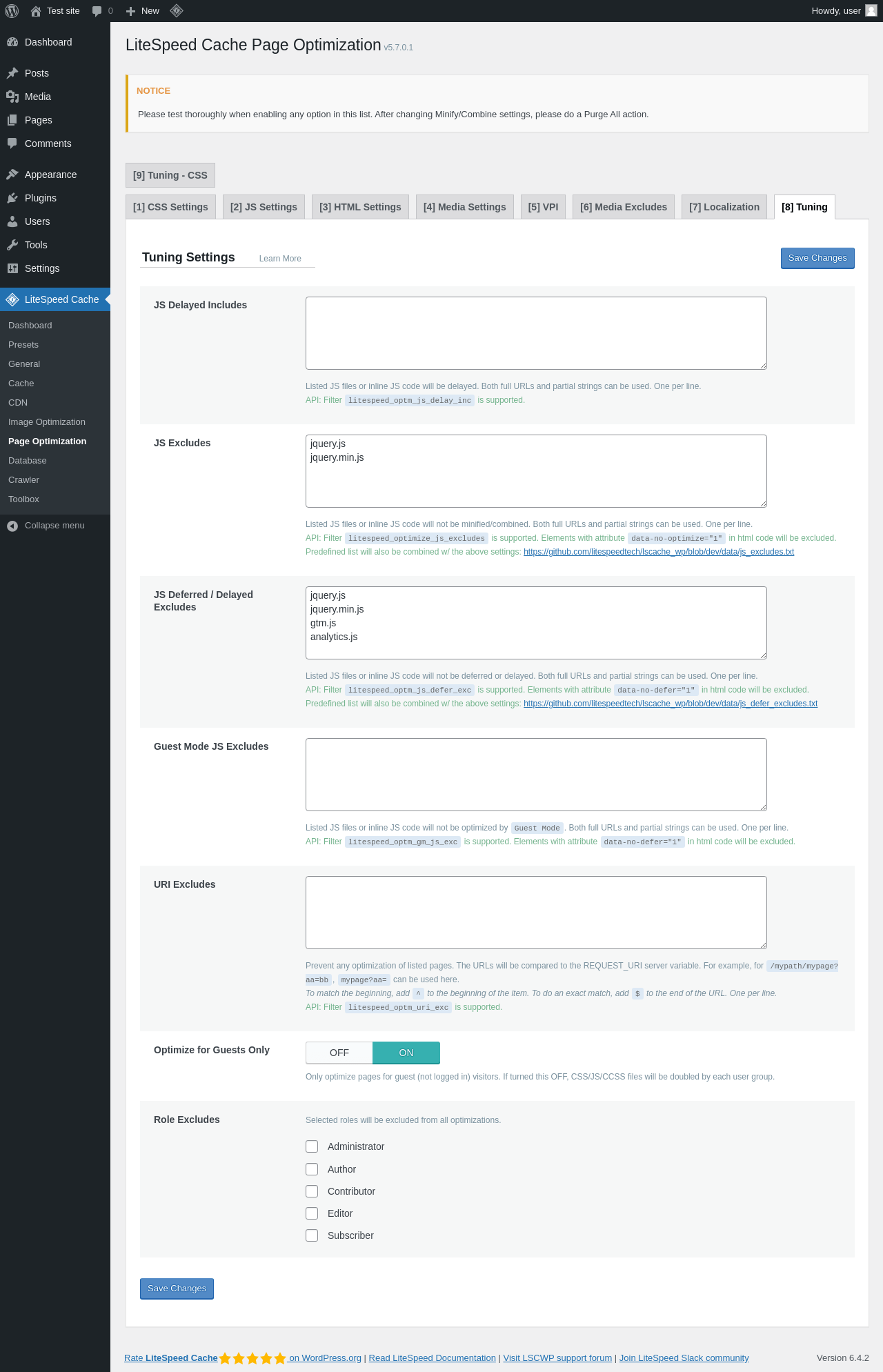Click the Appearance paintbrush icon
Viewport: 883px width, 1372px height.
pos(12,175)
